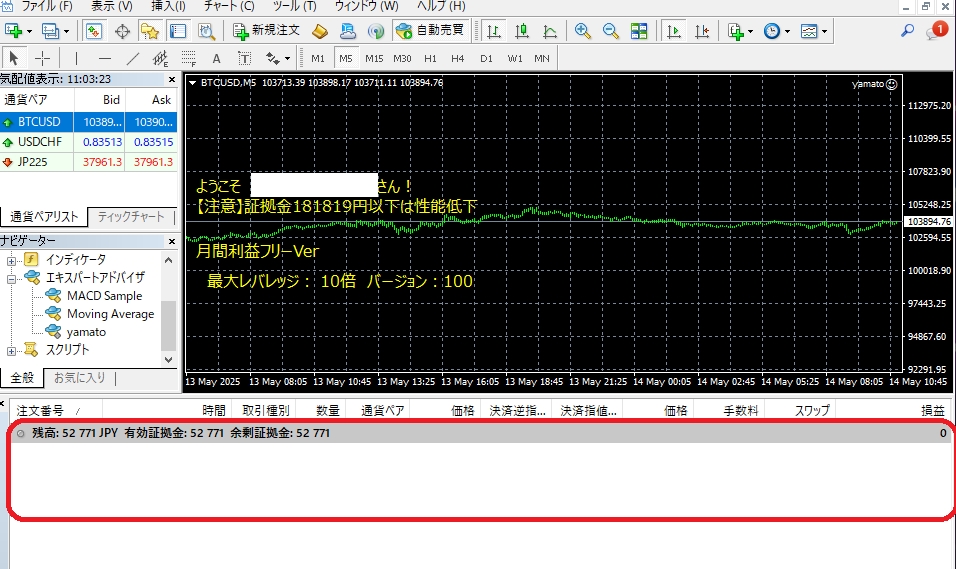Switch timeframe to H1
Viewport: 956px width, 569px height.
[x=430, y=58]
